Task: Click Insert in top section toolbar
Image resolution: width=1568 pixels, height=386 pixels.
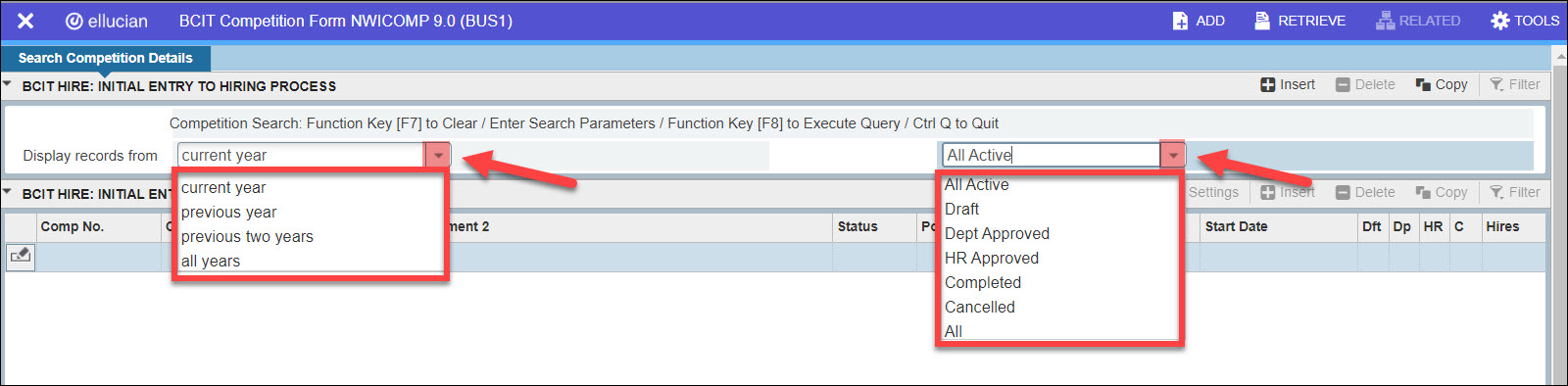Action: click(1288, 84)
